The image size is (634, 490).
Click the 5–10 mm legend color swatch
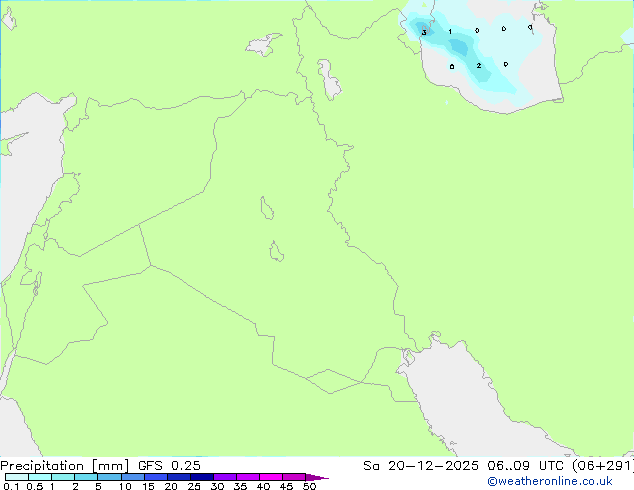point(109,477)
